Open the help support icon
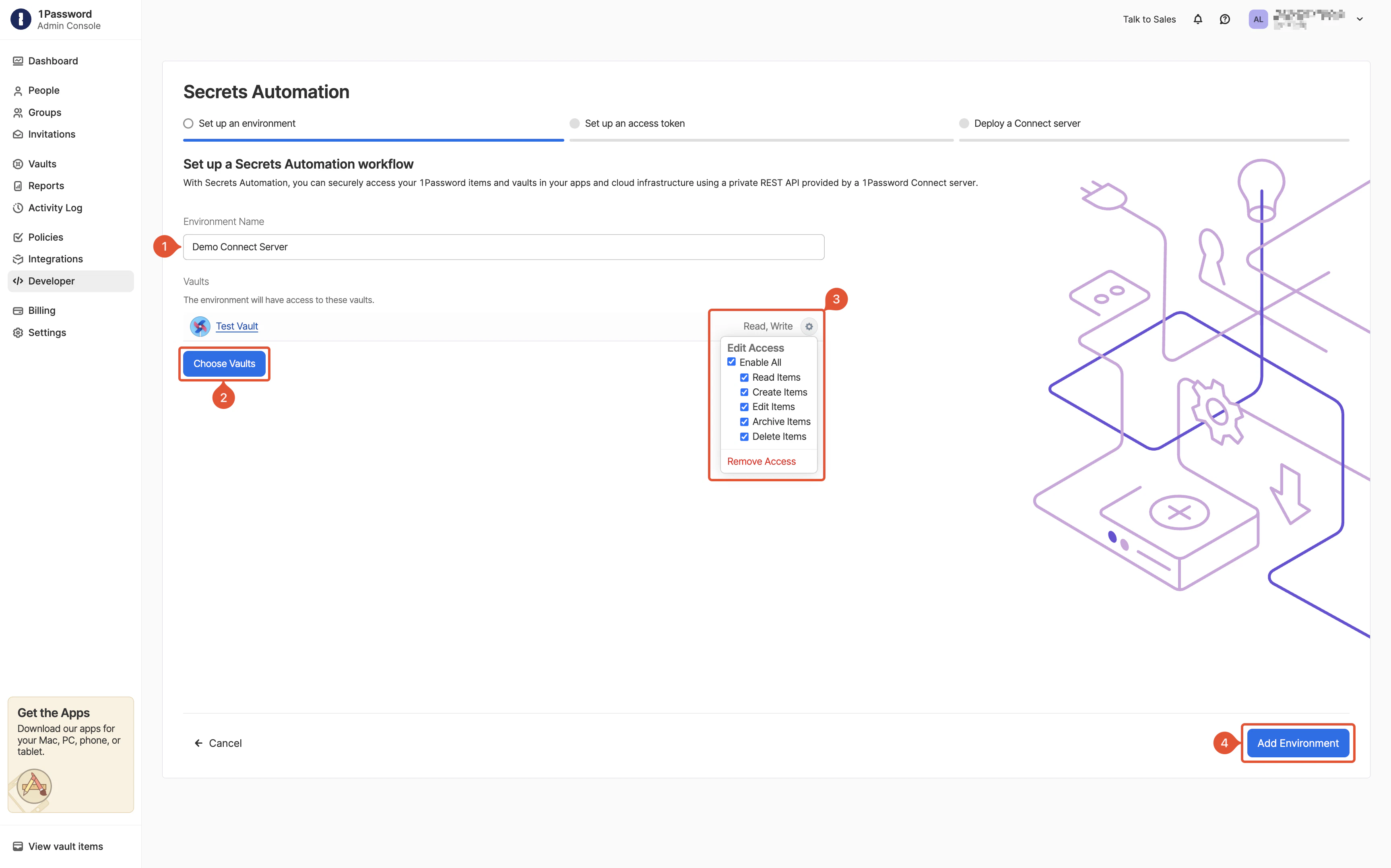Image resolution: width=1391 pixels, height=868 pixels. click(x=1224, y=20)
